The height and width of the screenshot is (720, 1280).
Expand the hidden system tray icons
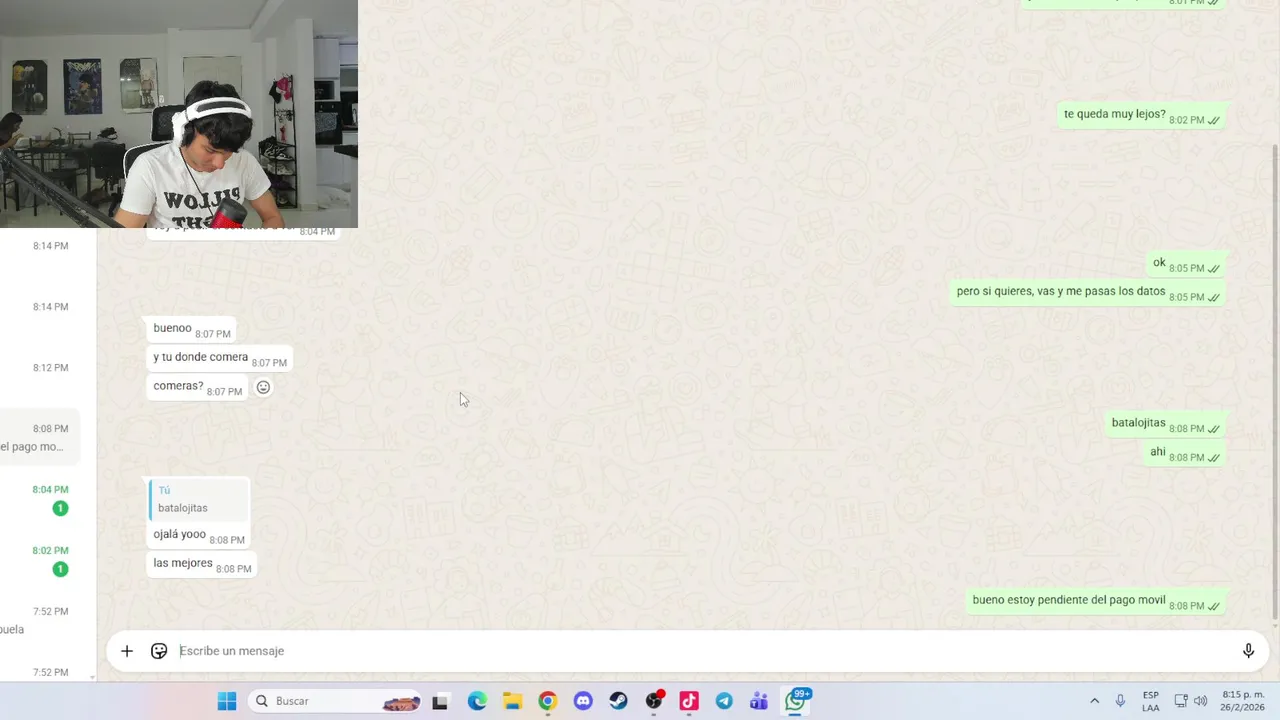point(1094,701)
